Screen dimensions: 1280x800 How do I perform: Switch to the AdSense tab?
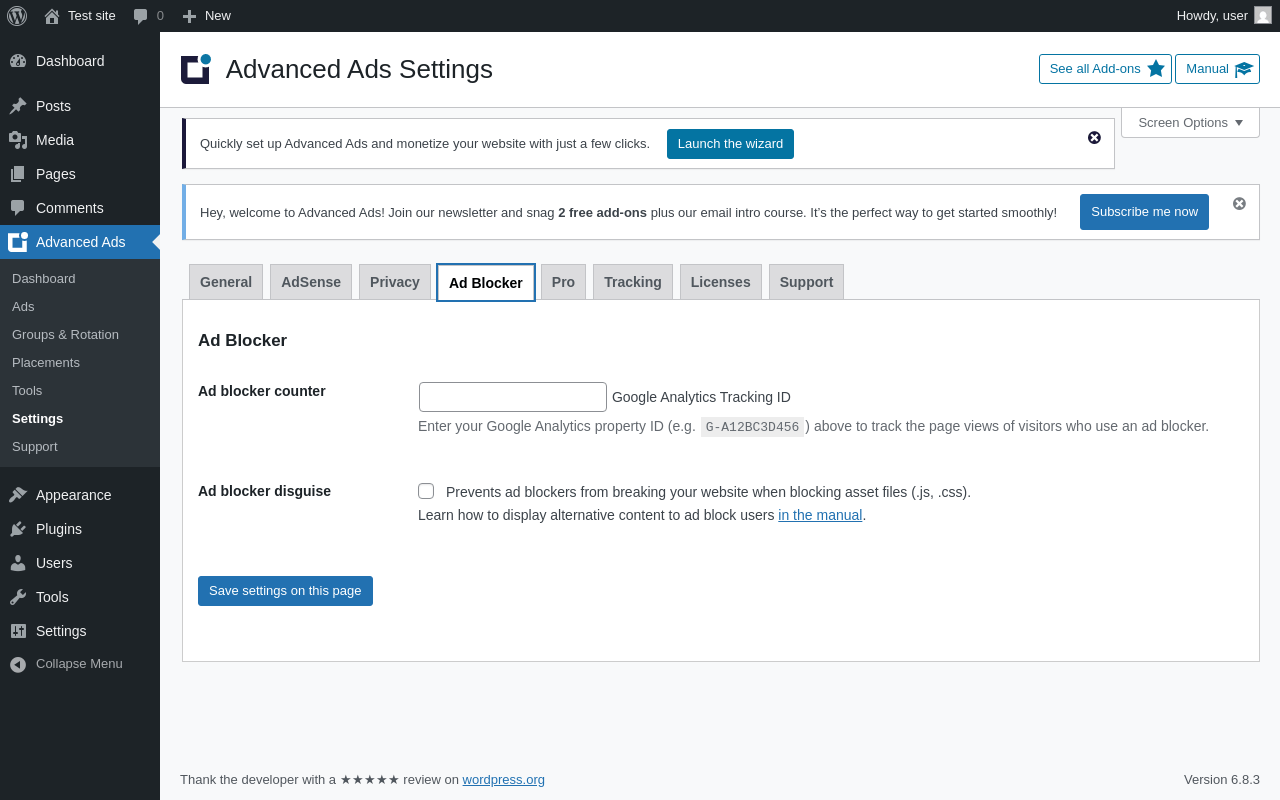tap(311, 282)
